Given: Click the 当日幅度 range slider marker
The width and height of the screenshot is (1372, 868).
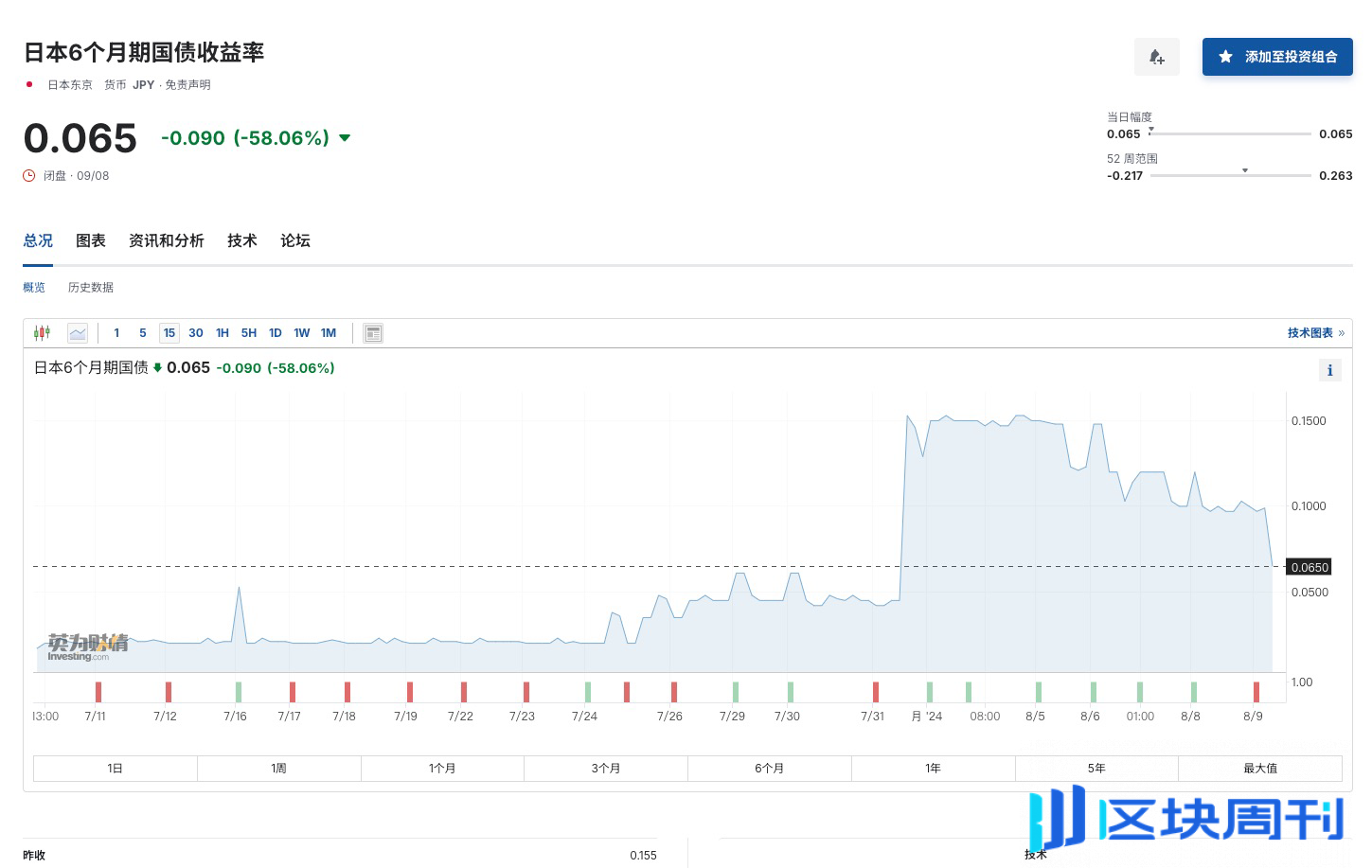Looking at the screenshot, I should [x=1151, y=129].
